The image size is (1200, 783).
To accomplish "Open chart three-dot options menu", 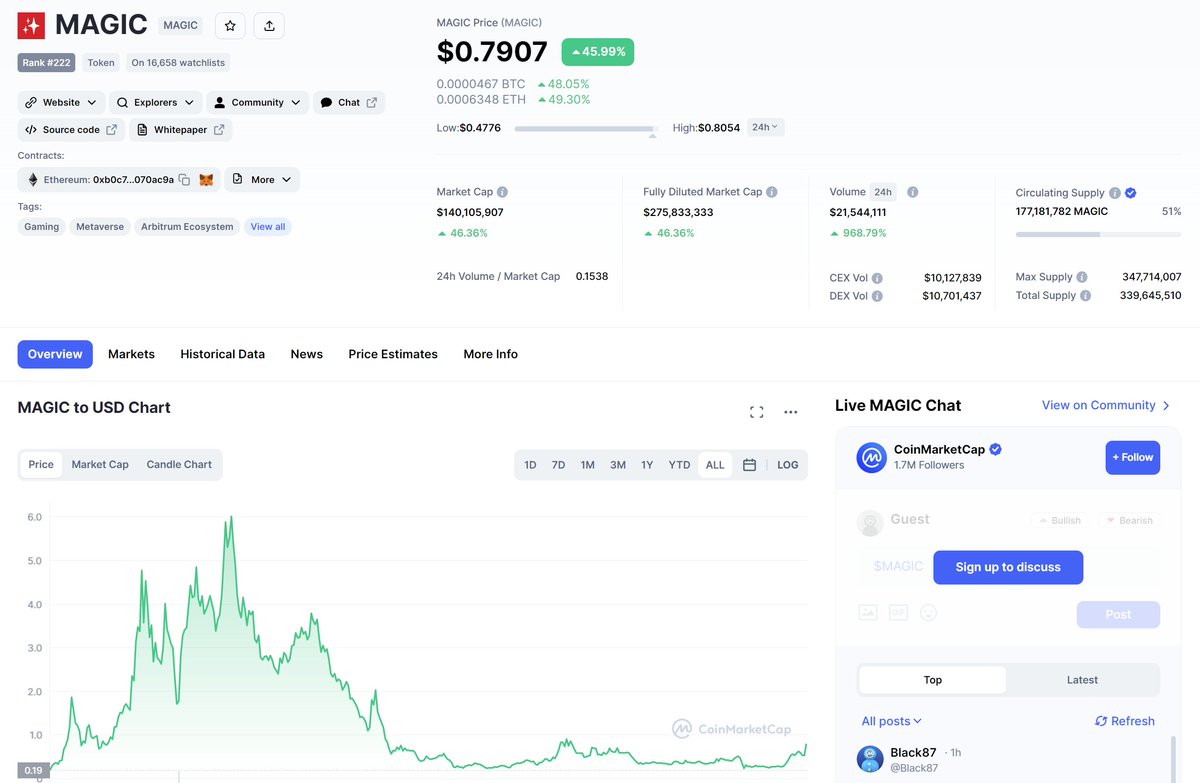I will (x=791, y=412).
